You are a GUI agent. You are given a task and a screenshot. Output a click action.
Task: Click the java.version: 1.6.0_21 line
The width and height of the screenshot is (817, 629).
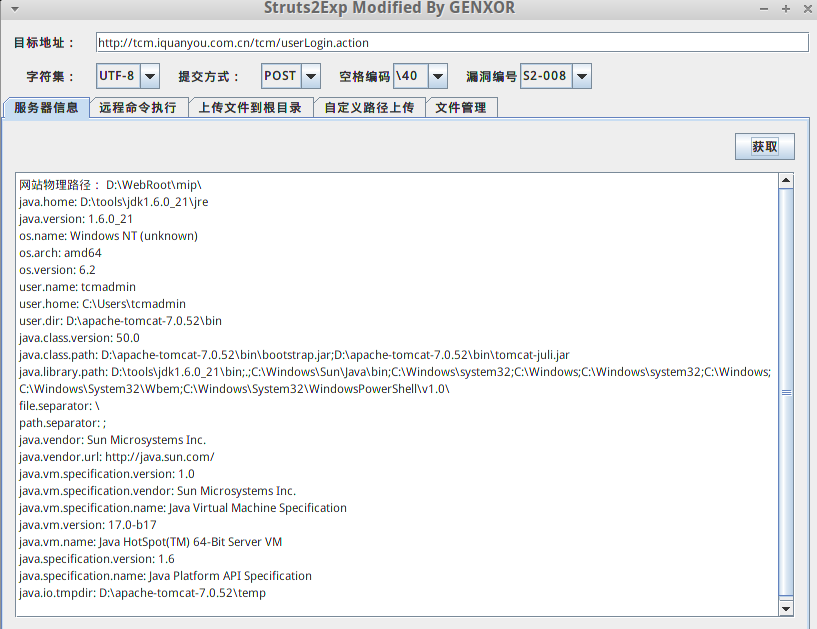[76, 219]
